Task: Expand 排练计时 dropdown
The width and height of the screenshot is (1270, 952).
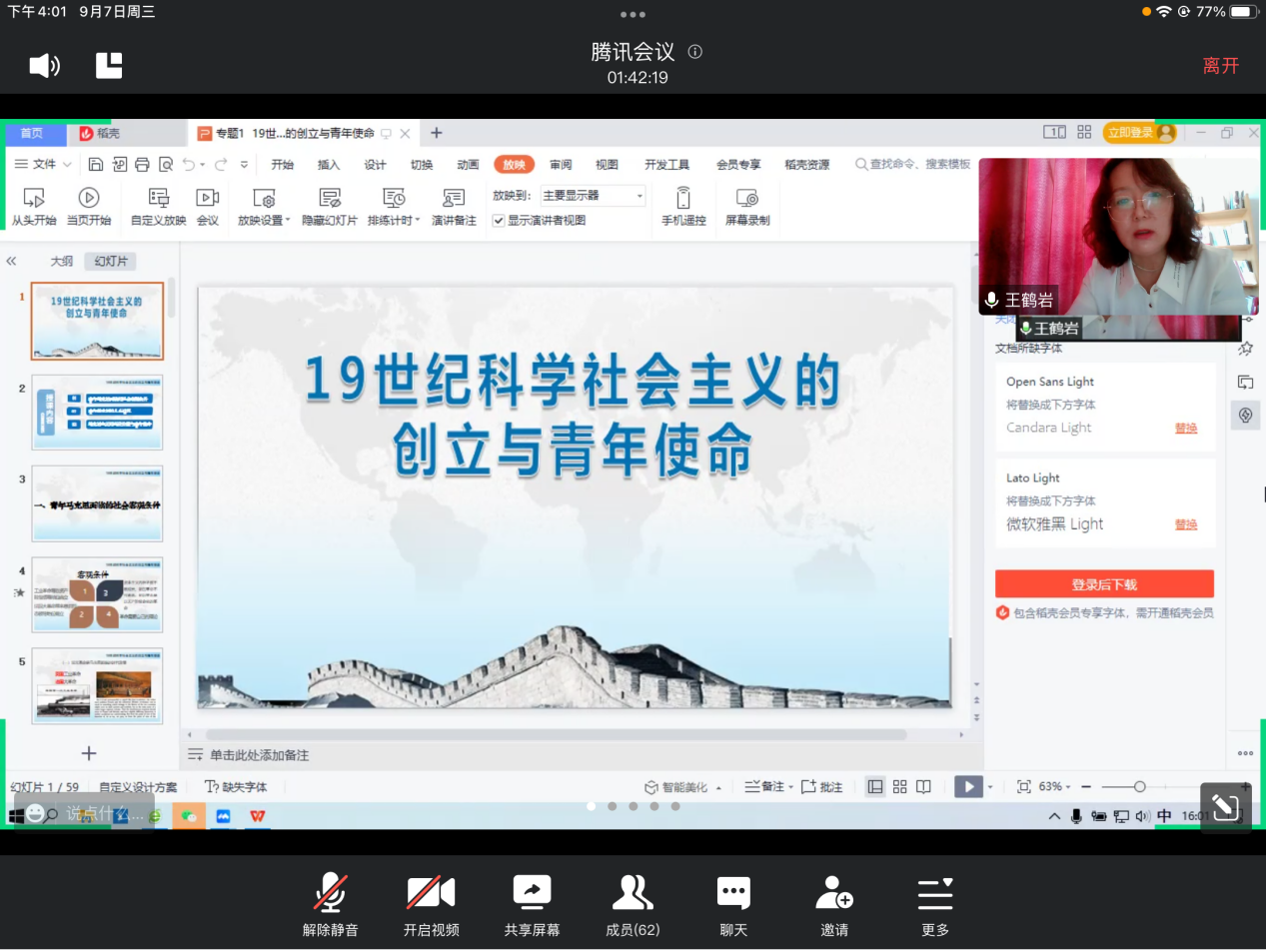Action: click(394, 206)
